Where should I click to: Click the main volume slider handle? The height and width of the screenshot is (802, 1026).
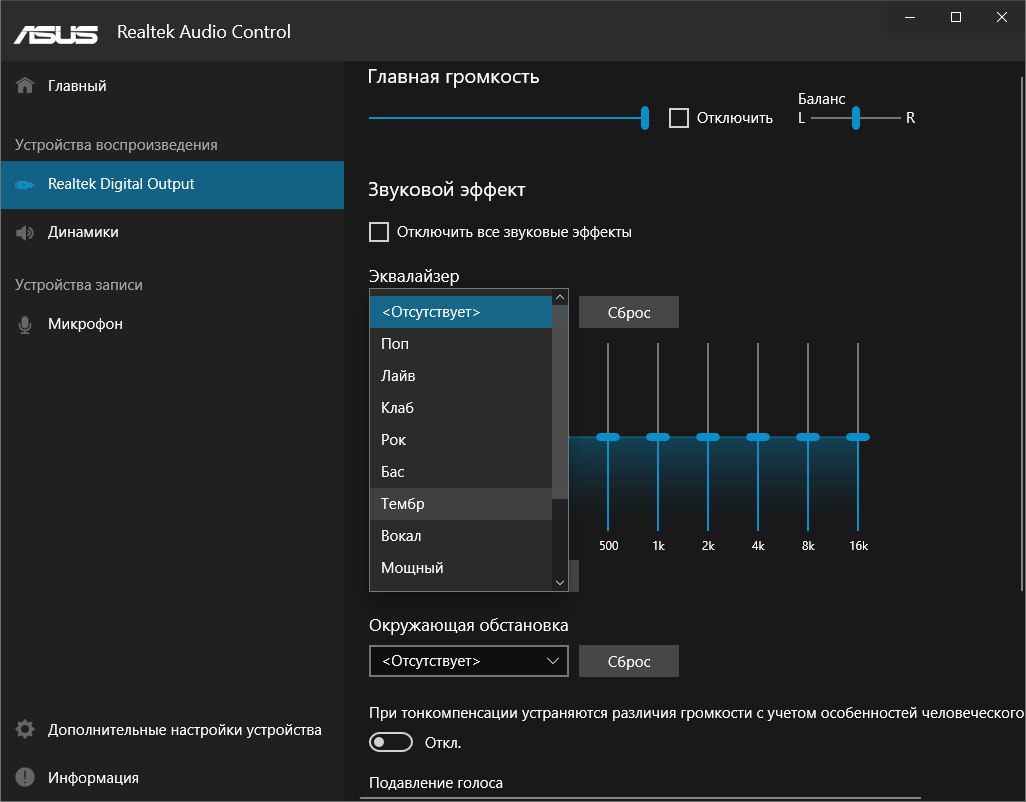pyautogui.click(x=644, y=117)
